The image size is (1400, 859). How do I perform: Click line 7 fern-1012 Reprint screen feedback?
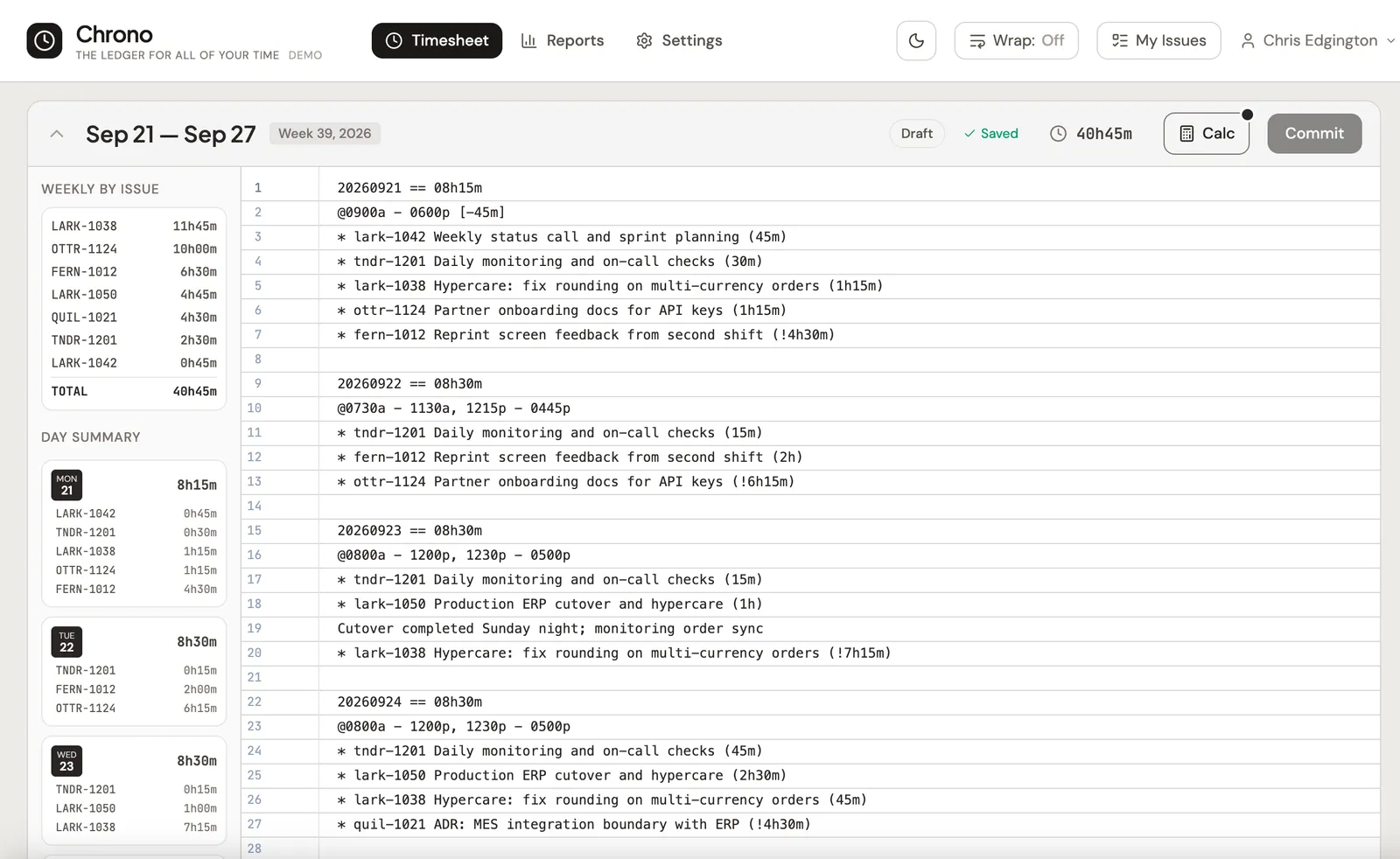click(585, 334)
